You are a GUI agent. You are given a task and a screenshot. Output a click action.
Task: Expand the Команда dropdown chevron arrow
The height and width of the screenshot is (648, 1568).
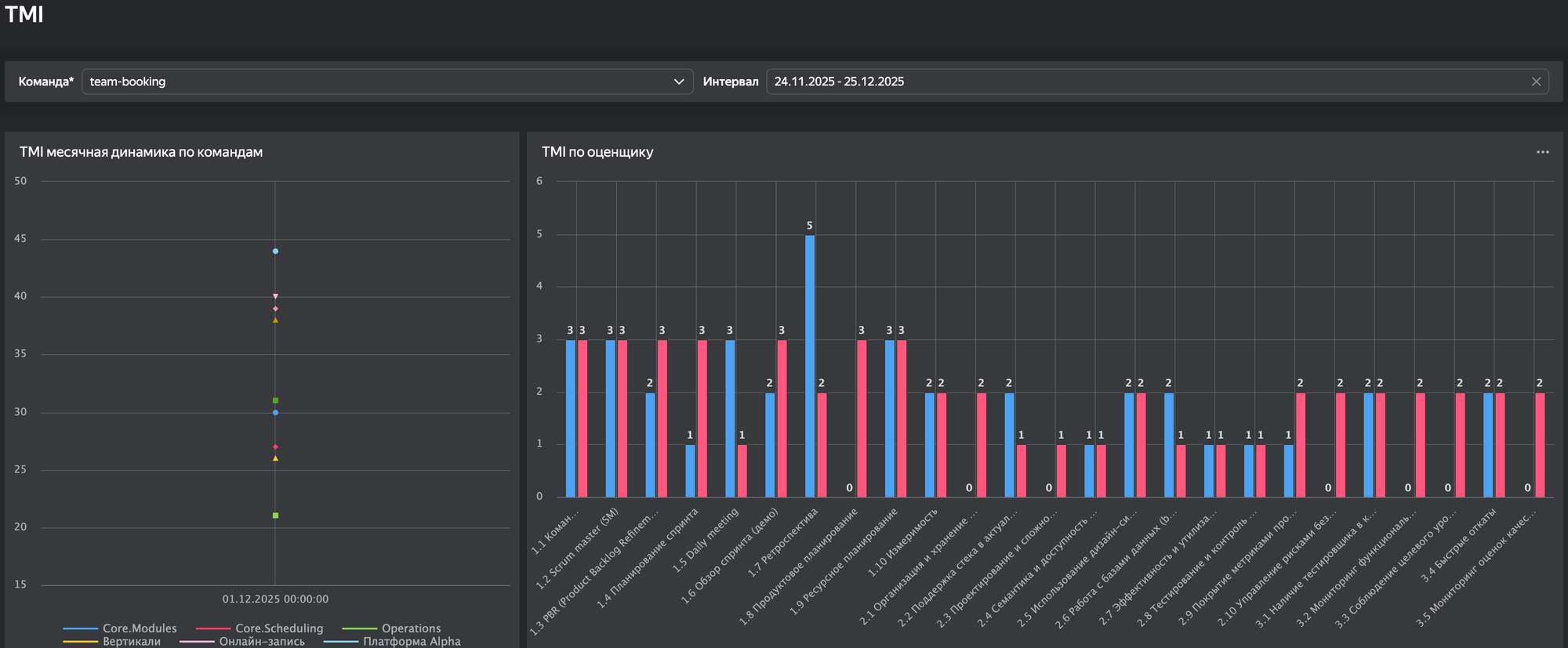click(679, 81)
